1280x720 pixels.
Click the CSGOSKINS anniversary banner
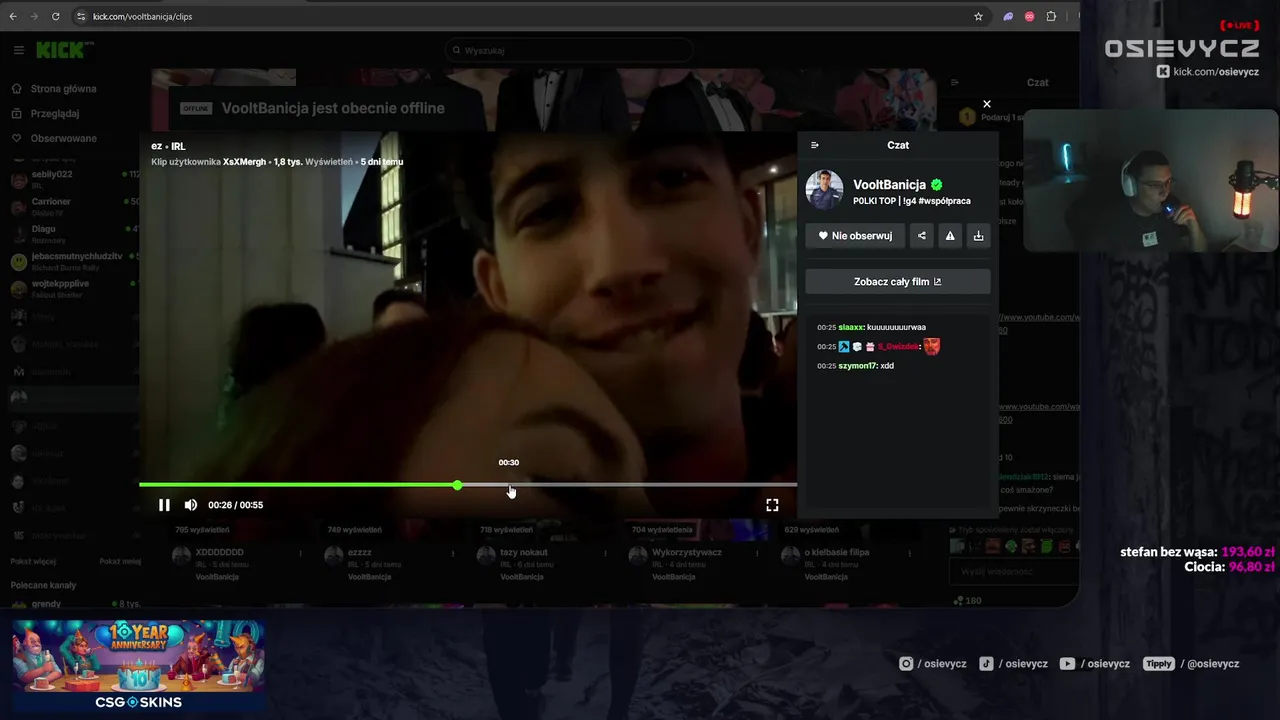[139, 665]
